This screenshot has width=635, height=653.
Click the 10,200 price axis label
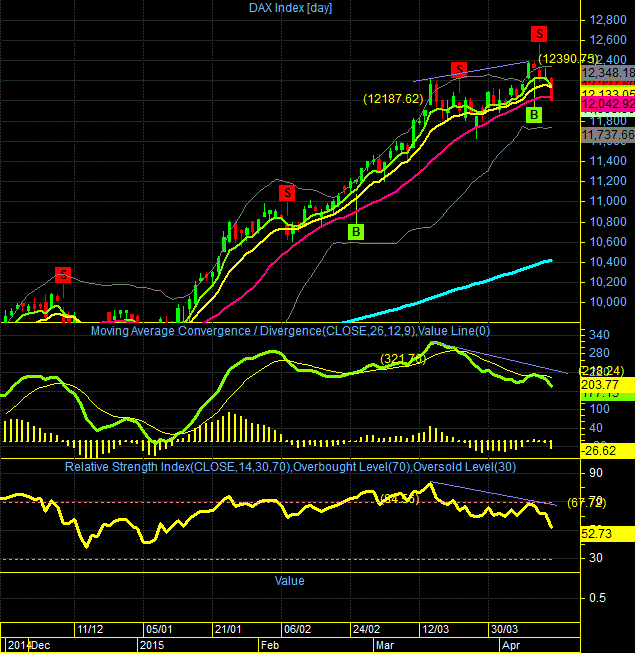608,282
